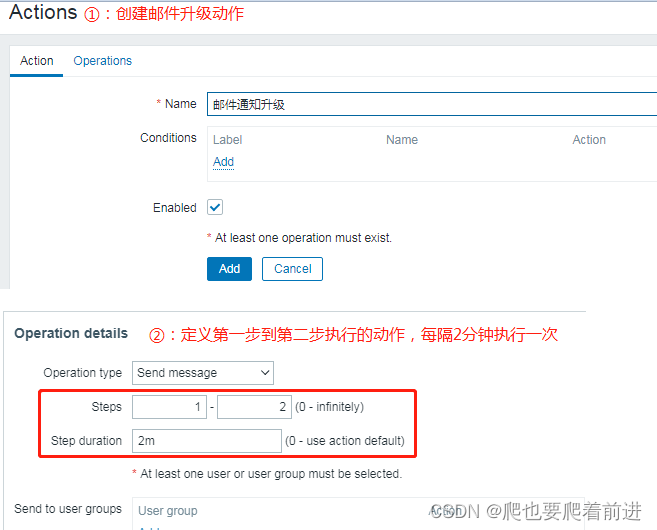
Task: Click the User group column header
Action: pyautogui.click(x=168, y=511)
